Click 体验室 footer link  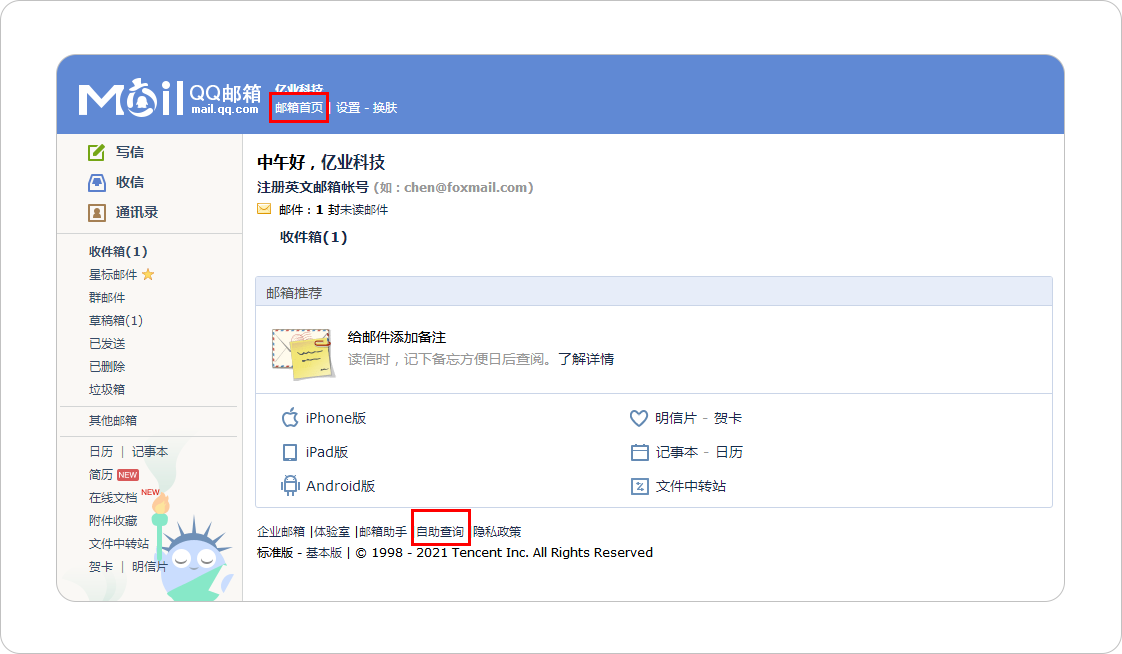332,532
